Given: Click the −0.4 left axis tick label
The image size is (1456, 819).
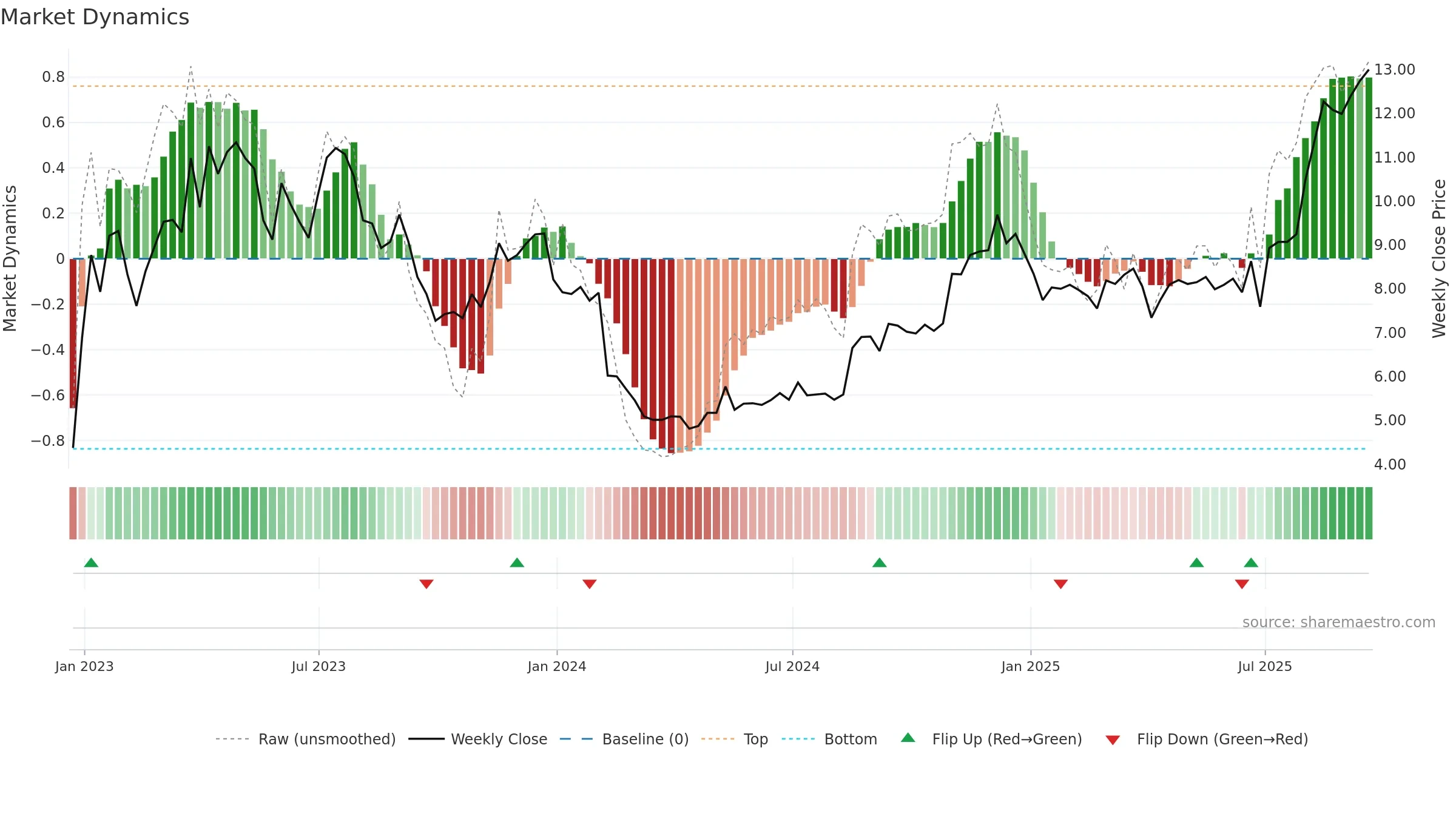Looking at the screenshot, I should [48, 349].
